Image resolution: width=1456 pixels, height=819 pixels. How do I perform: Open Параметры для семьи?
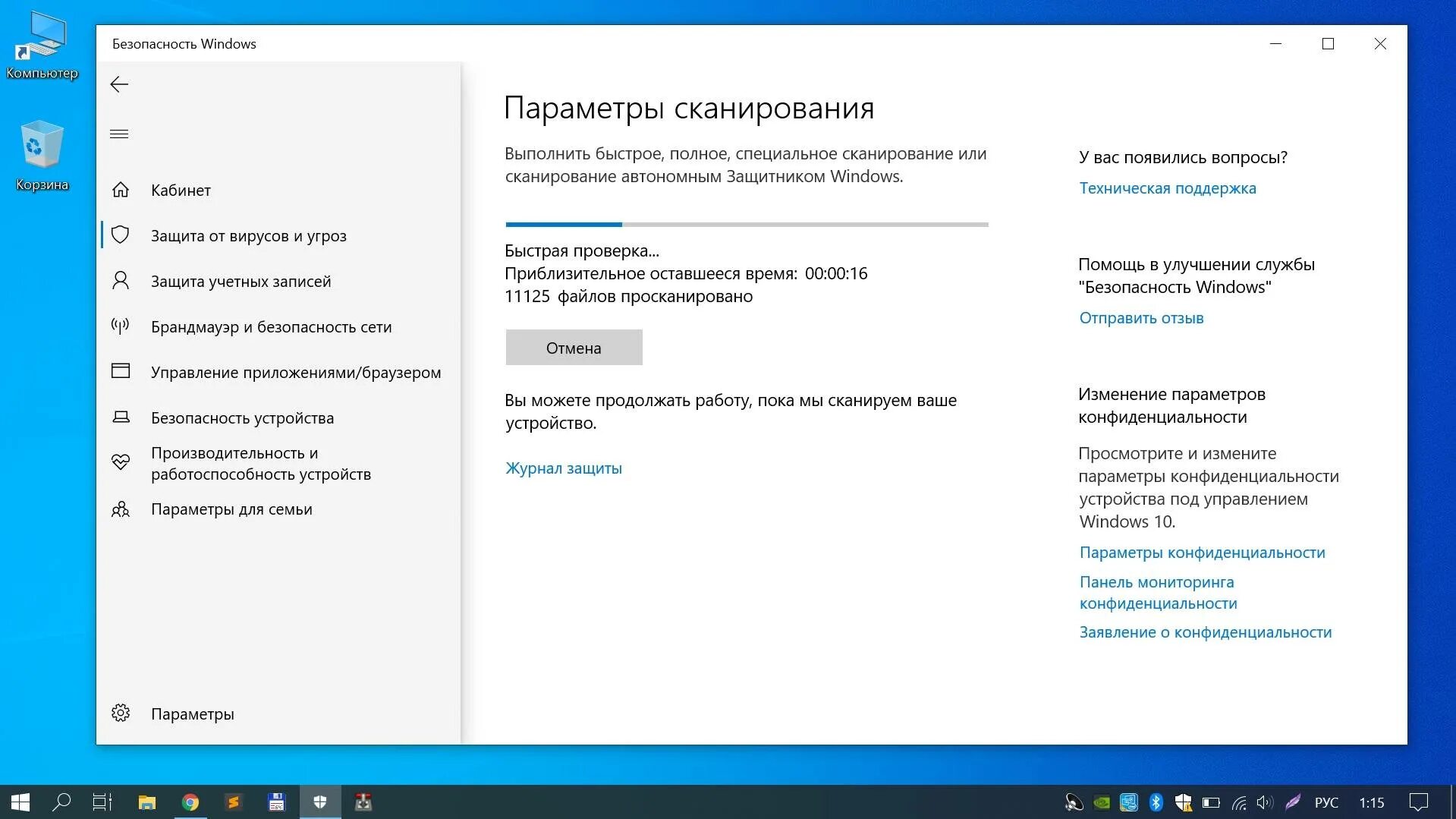click(x=279, y=509)
